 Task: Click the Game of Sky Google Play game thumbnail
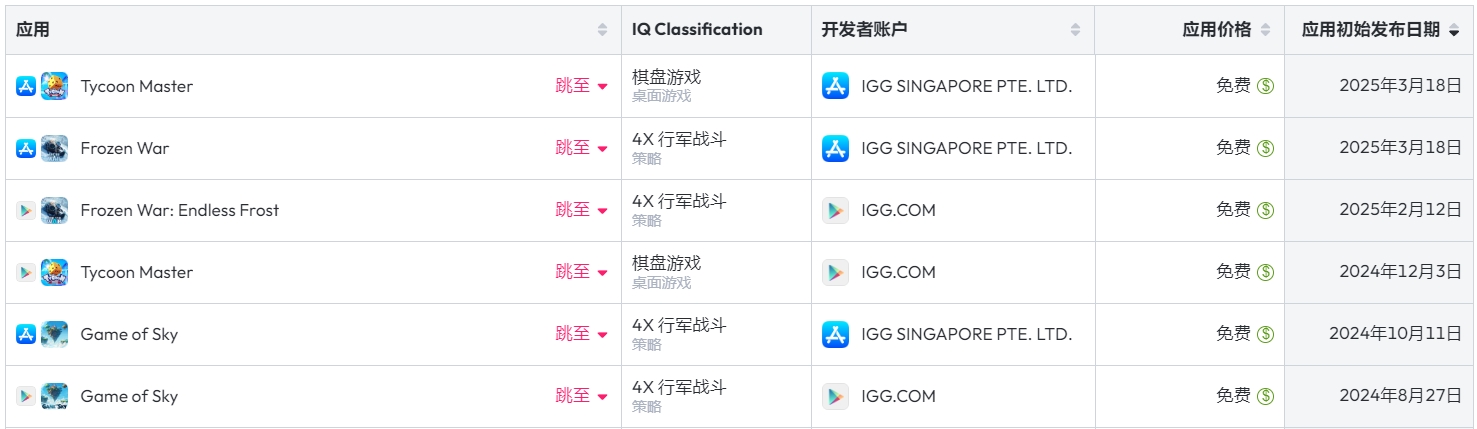click(x=54, y=396)
